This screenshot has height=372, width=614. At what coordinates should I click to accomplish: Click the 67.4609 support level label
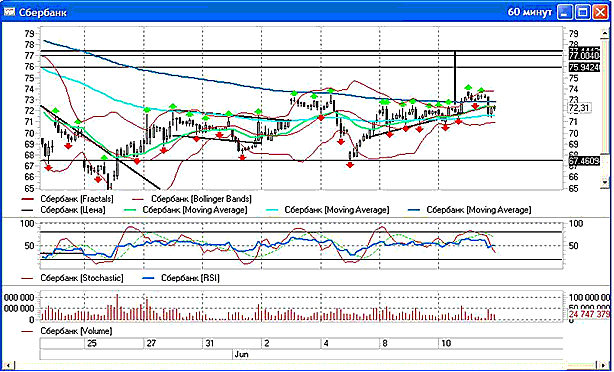coord(584,161)
